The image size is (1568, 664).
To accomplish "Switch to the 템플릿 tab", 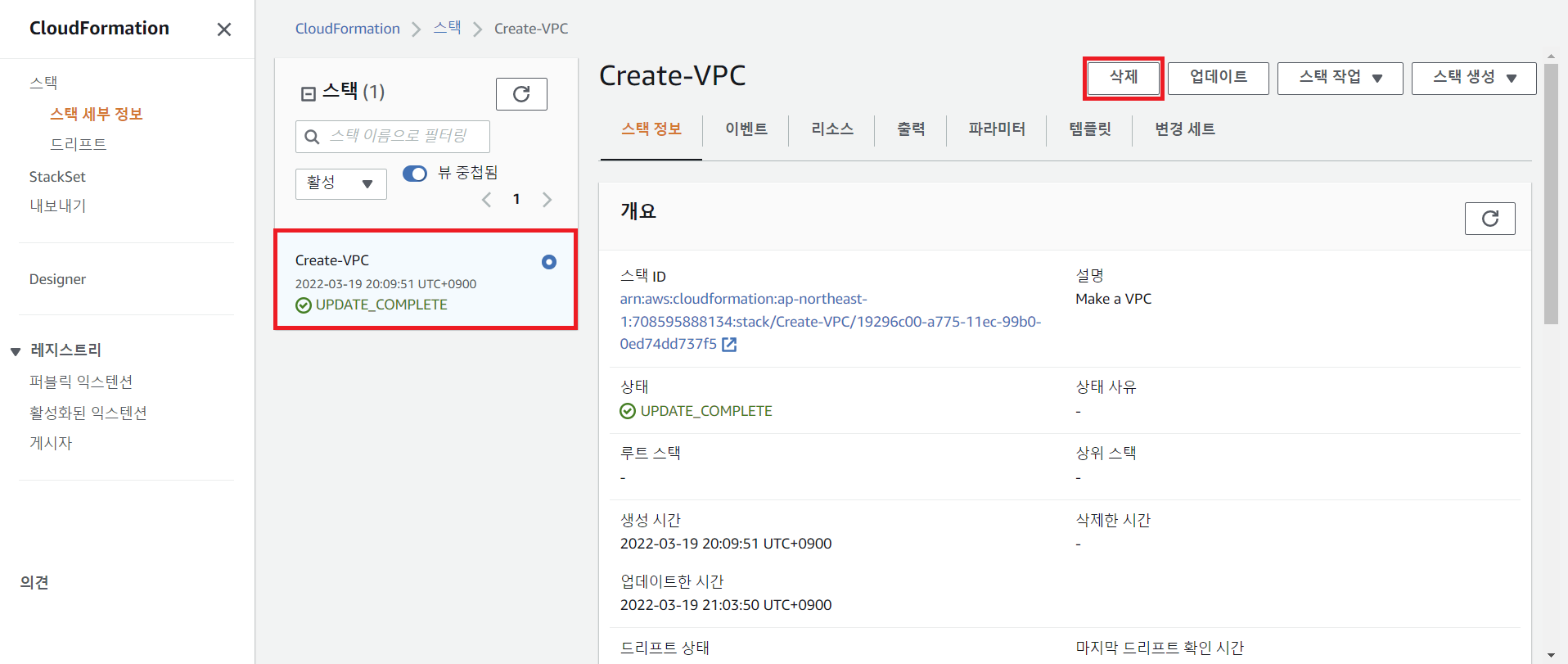I will click(1090, 129).
